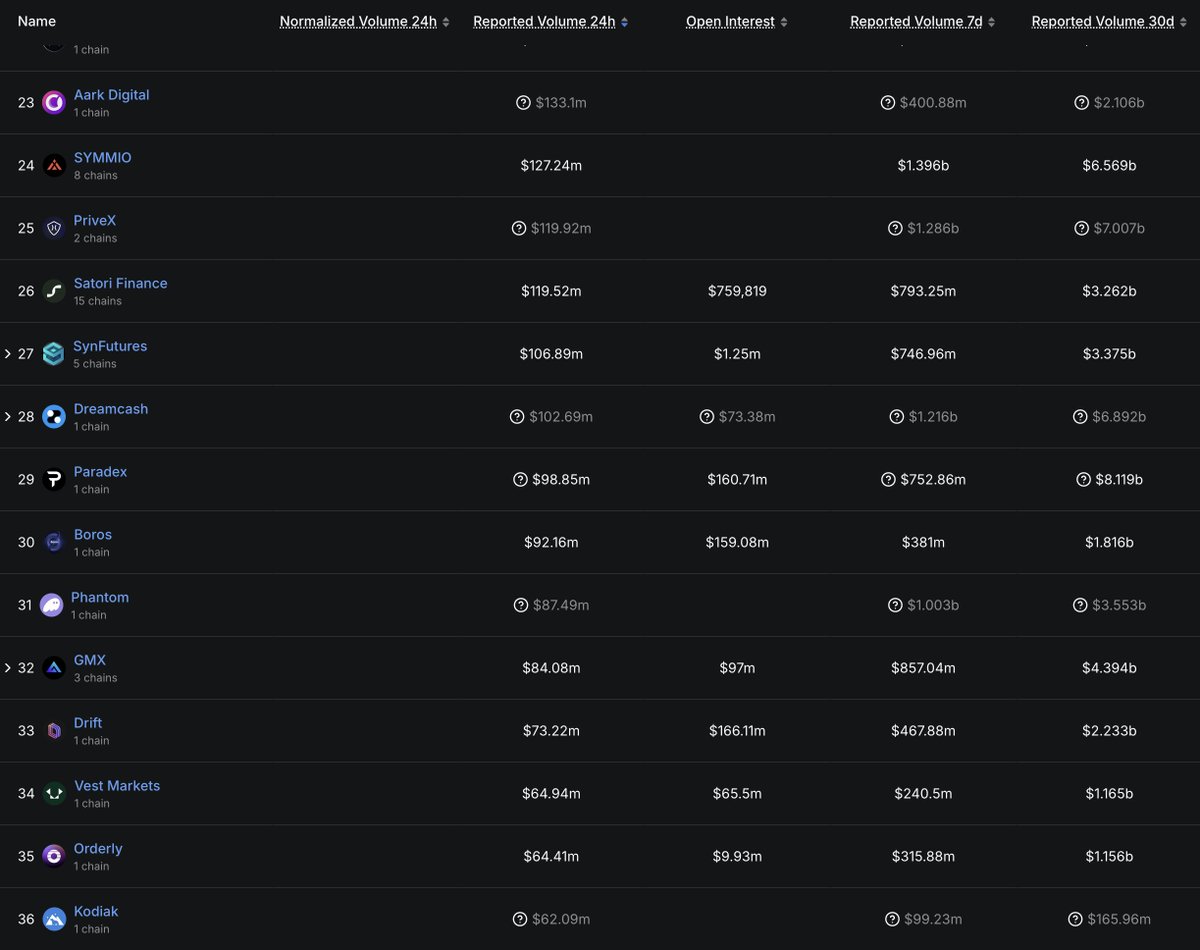This screenshot has height=950, width=1200.
Task: Click the Satori Finance logo icon
Action: 54,292
